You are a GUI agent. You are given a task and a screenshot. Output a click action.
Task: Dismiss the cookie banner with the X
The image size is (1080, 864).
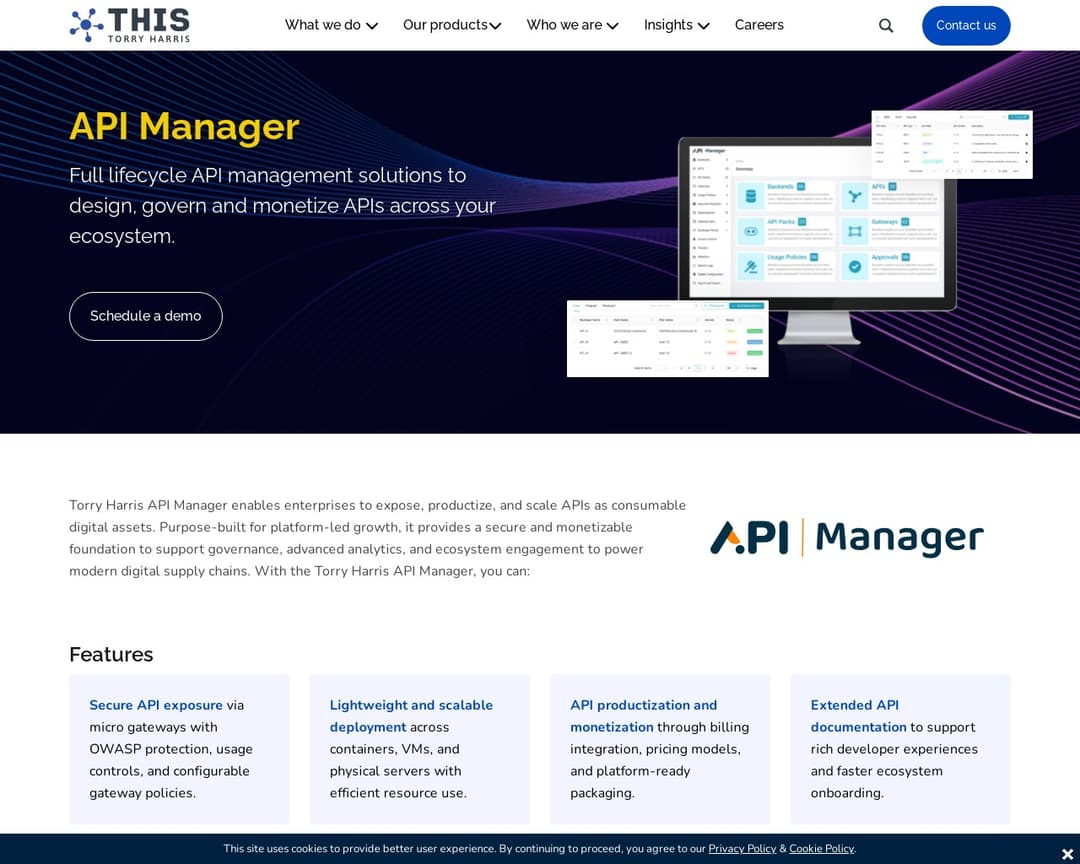(x=1067, y=854)
